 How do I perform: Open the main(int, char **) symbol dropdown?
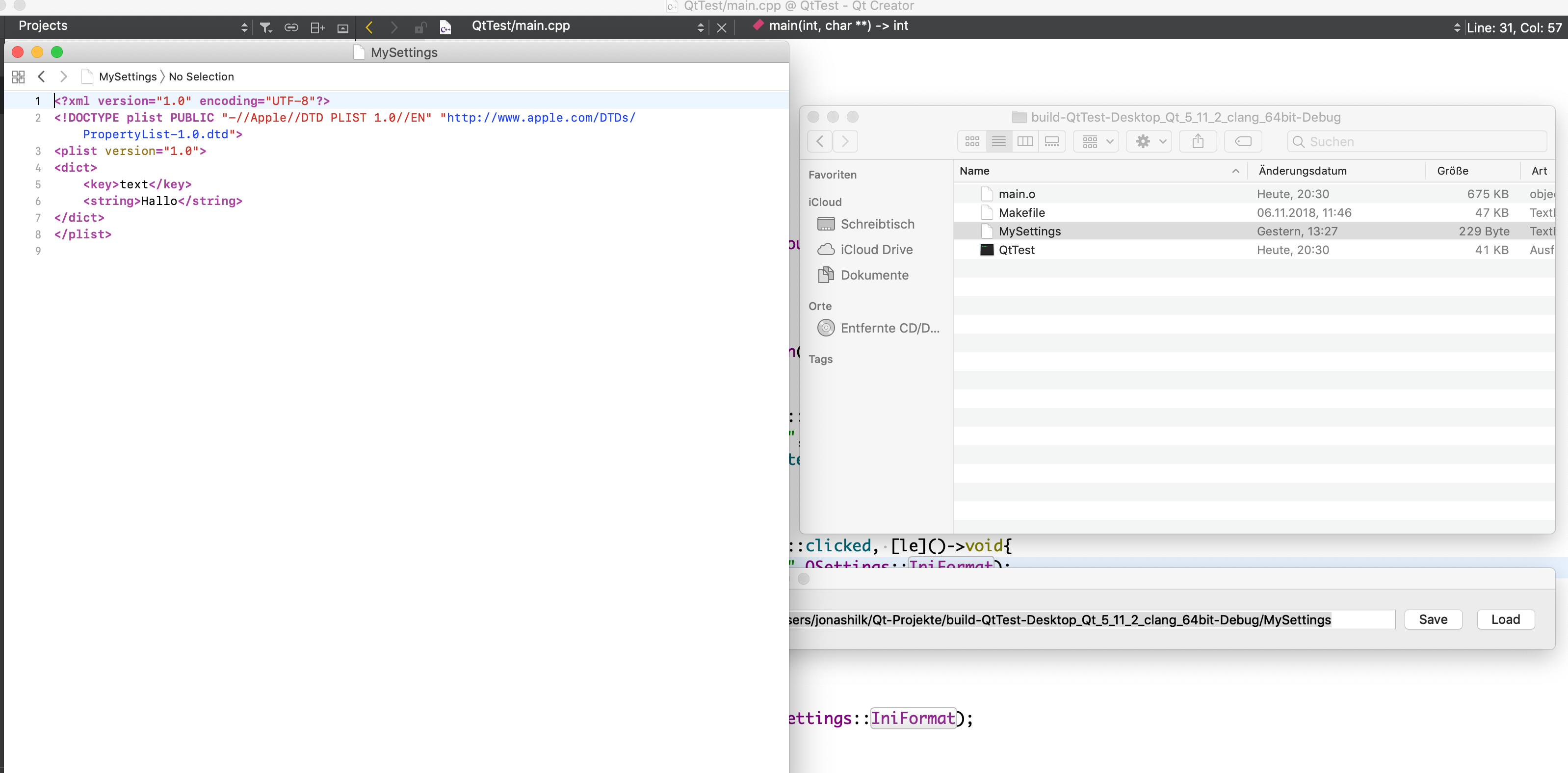(x=1457, y=27)
